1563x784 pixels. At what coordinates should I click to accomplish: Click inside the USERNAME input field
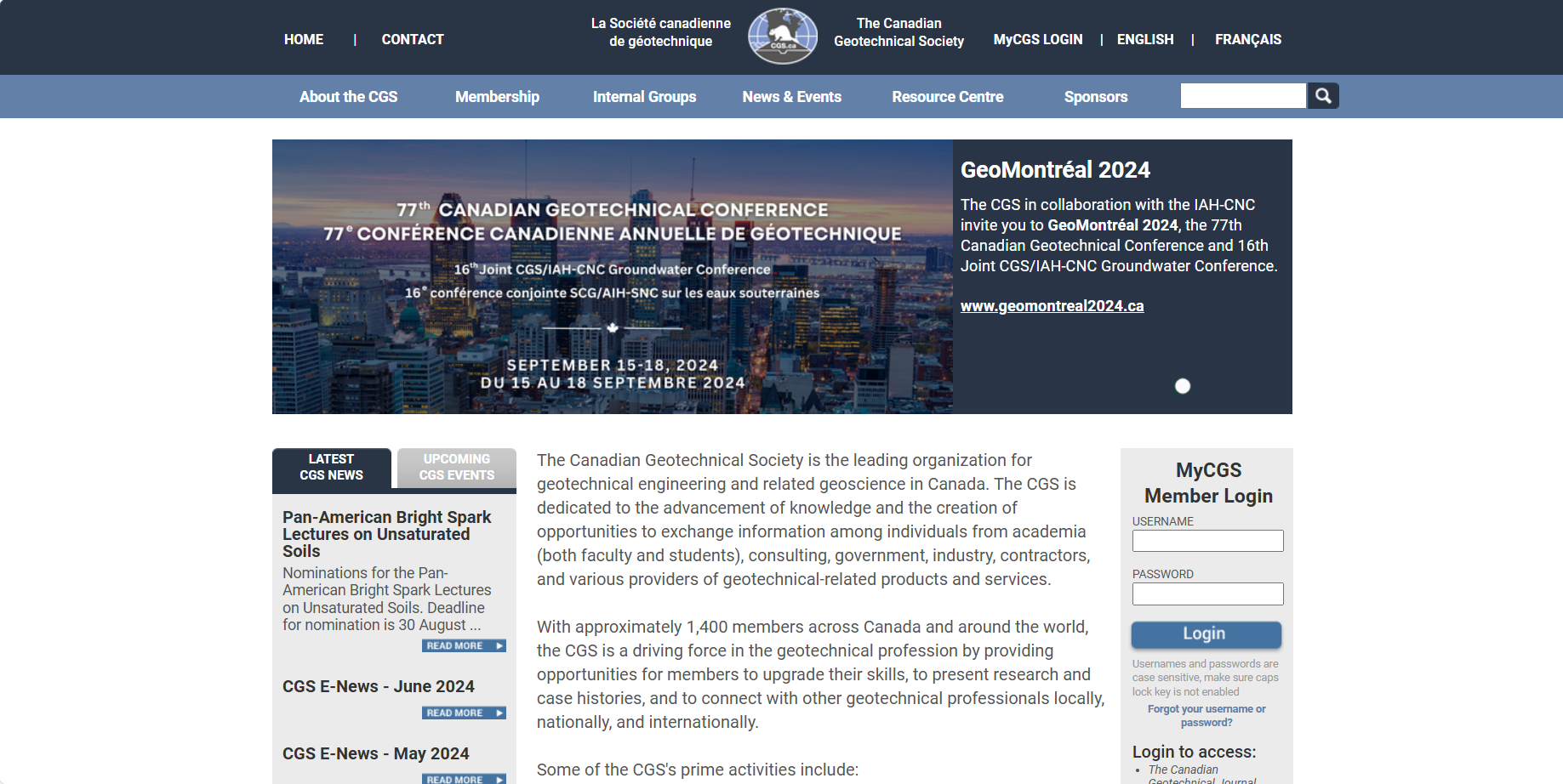point(1206,540)
